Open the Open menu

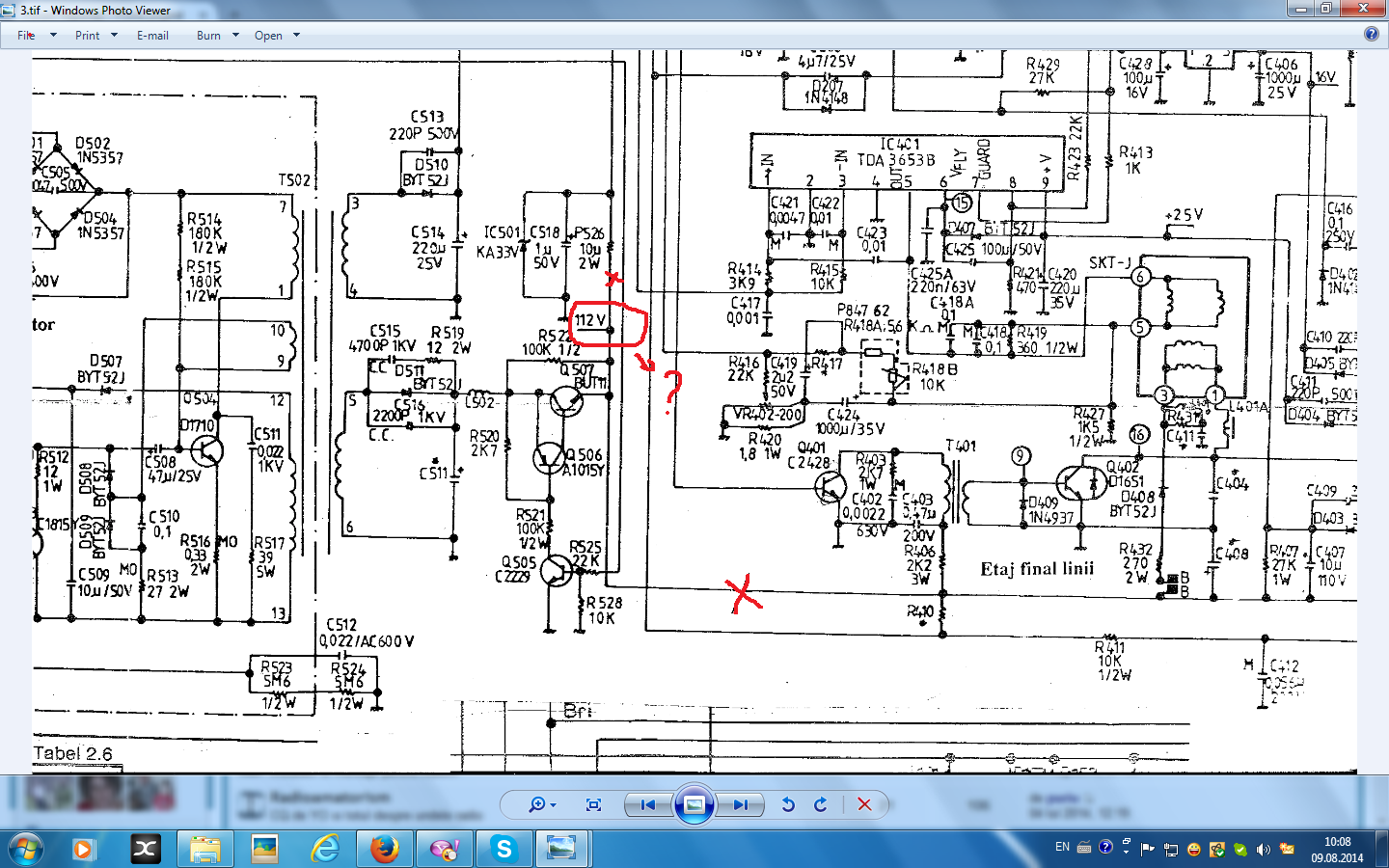click(x=277, y=36)
